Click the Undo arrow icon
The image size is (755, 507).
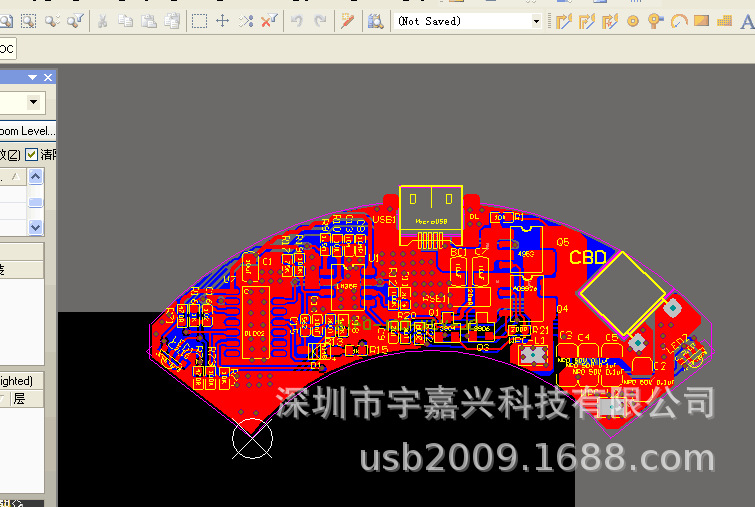point(297,21)
